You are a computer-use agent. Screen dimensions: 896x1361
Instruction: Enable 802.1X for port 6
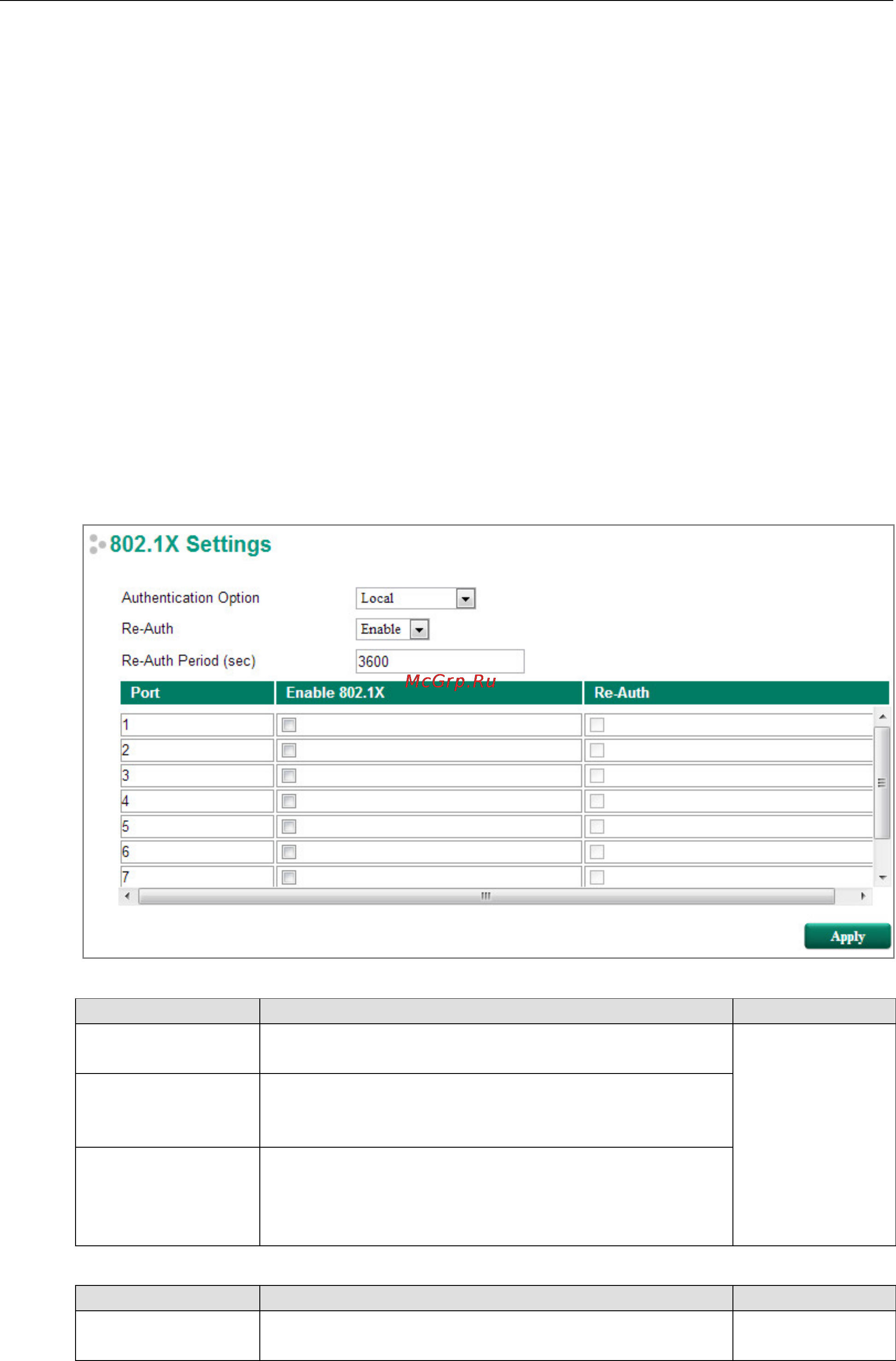(x=289, y=852)
